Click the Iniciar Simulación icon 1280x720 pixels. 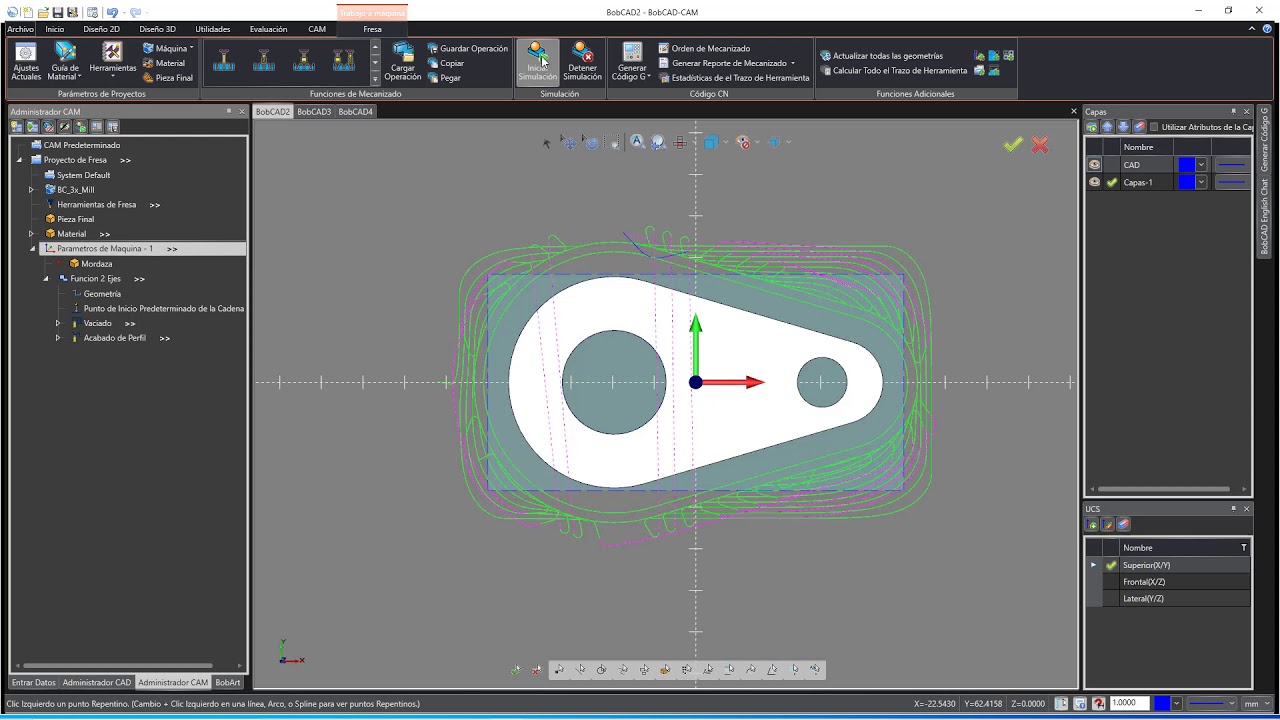tap(537, 62)
